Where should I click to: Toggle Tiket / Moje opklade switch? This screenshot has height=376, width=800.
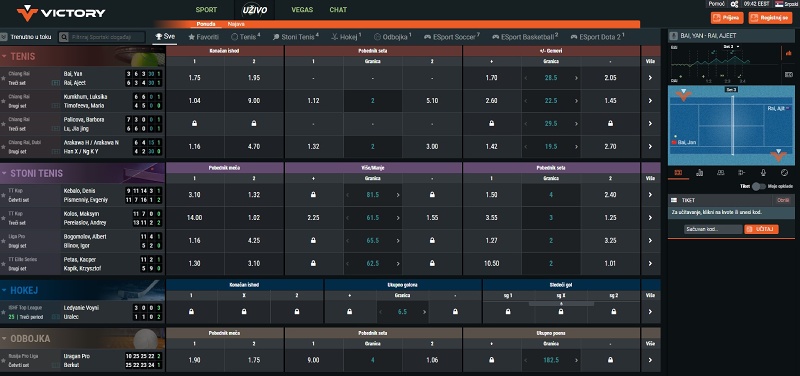click(759, 186)
